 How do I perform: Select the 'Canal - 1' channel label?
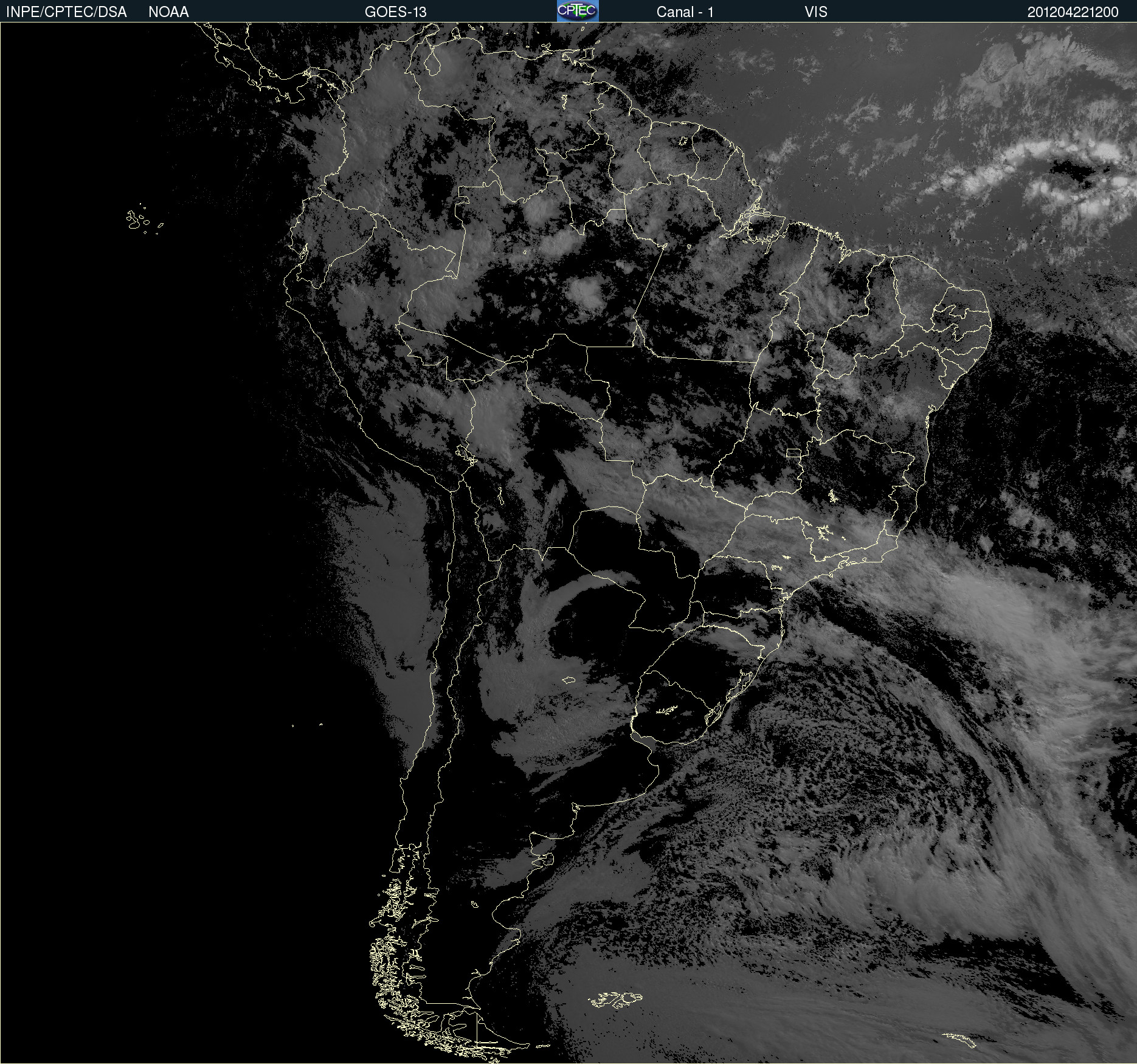click(x=685, y=12)
